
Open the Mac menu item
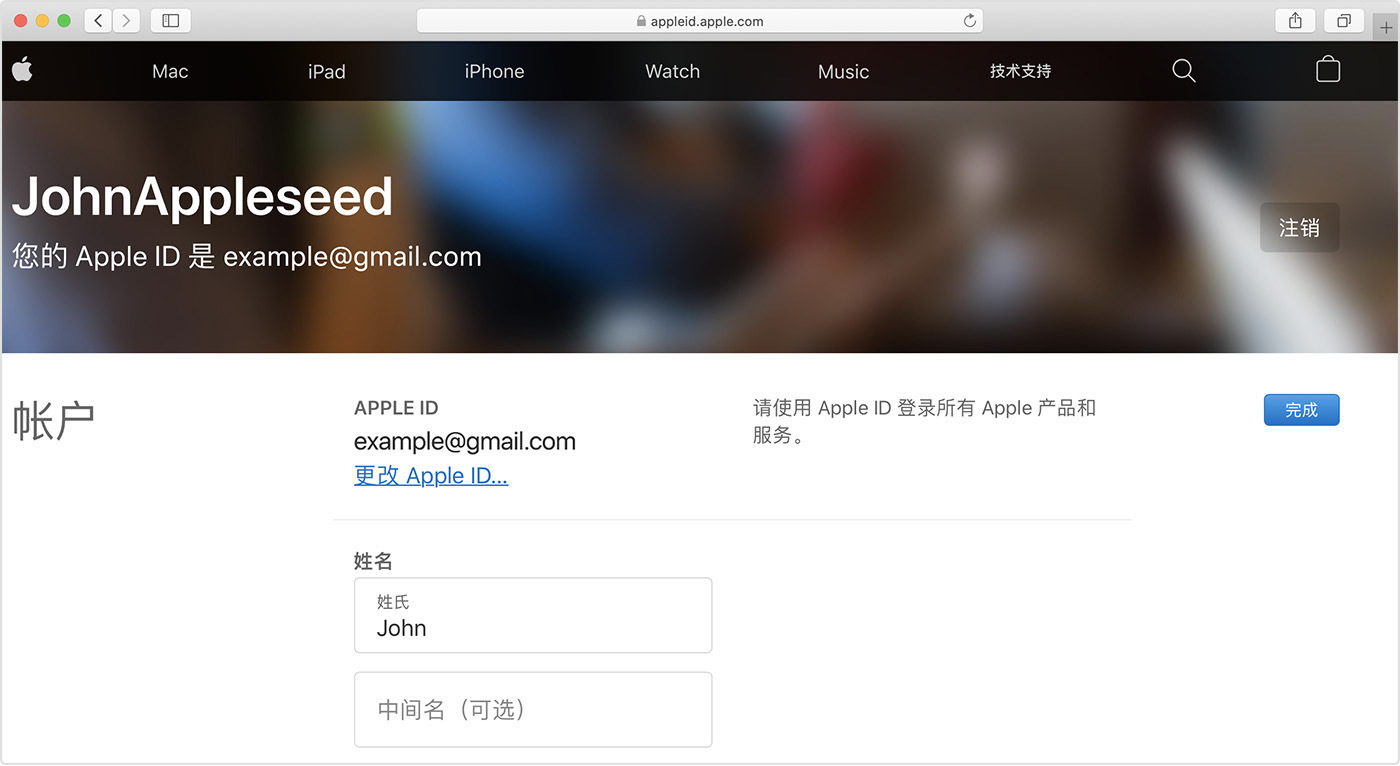tap(169, 71)
